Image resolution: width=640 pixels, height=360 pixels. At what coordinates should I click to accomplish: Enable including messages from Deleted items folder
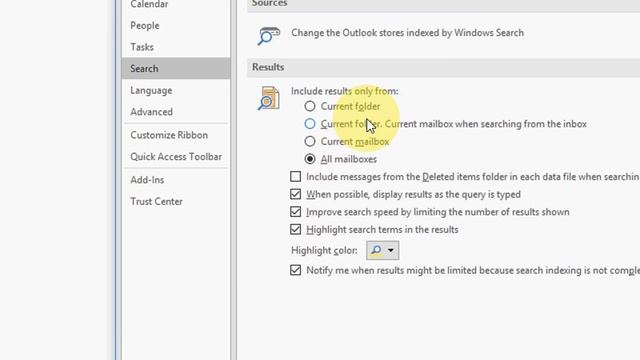pos(296,176)
